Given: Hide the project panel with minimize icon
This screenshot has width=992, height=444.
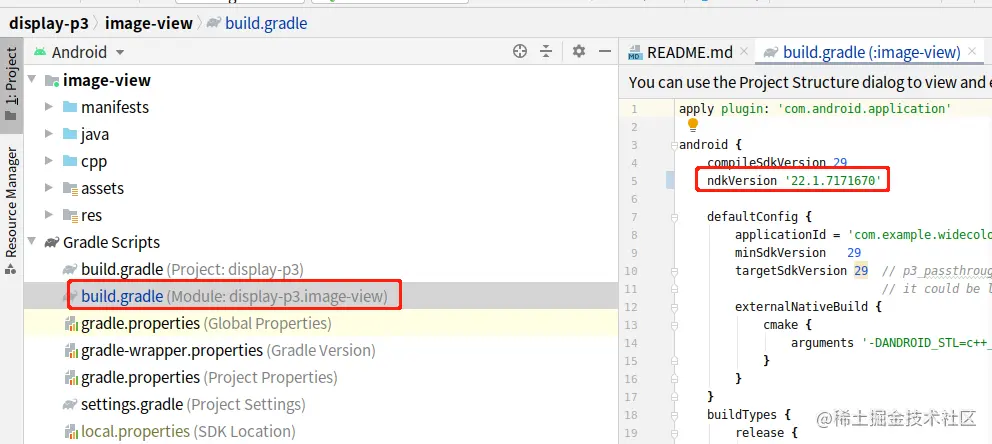Looking at the screenshot, I should 605,52.
